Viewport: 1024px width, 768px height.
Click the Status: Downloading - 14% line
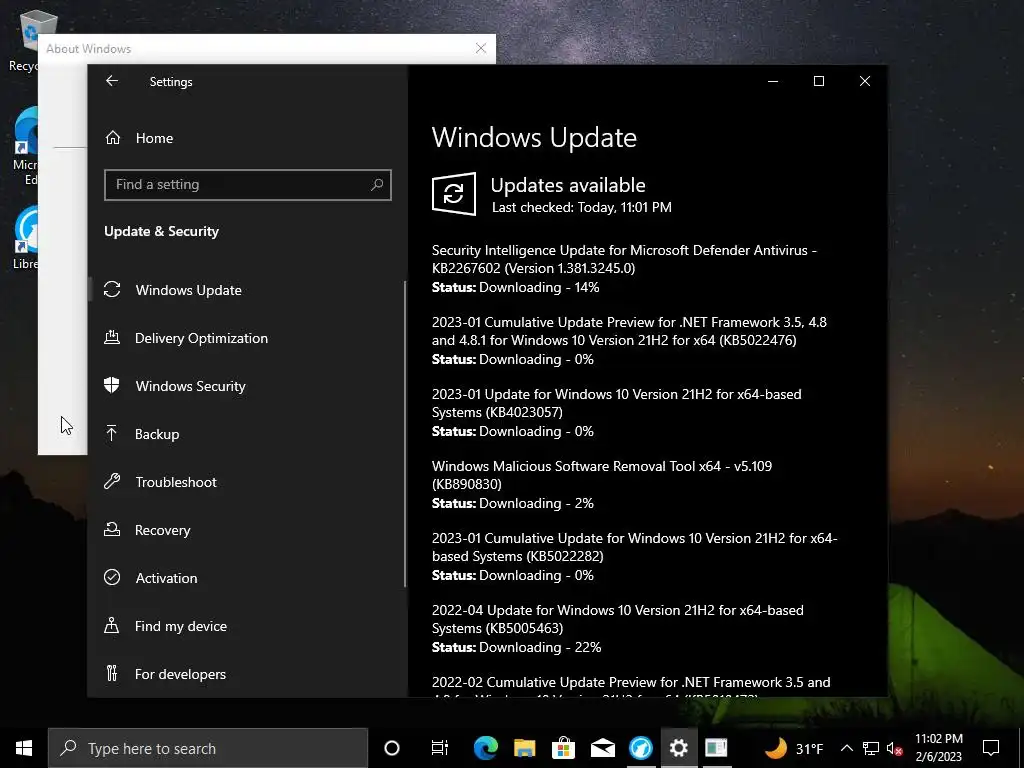tap(515, 287)
